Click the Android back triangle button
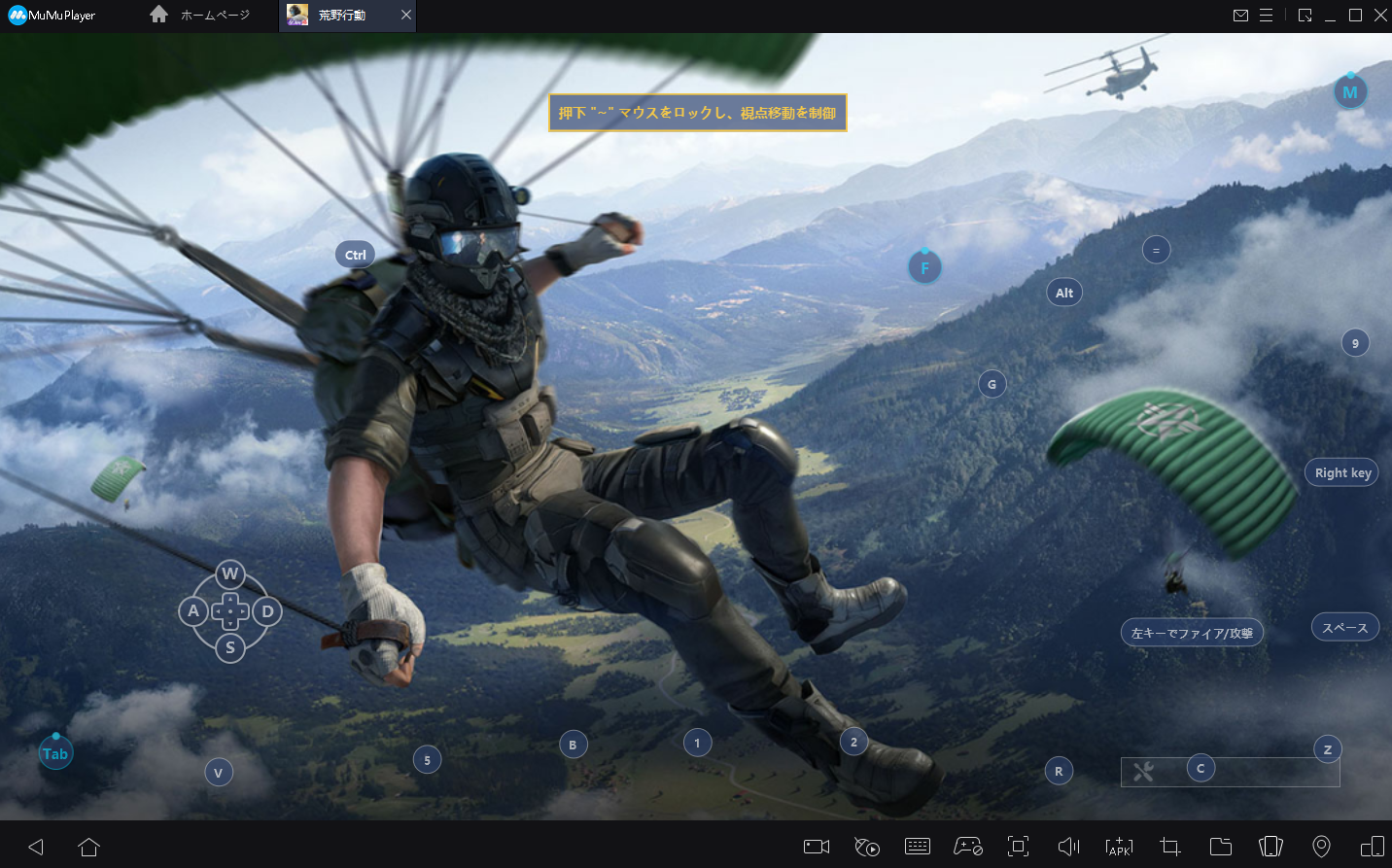The height and width of the screenshot is (868, 1392). pyautogui.click(x=36, y=847)
